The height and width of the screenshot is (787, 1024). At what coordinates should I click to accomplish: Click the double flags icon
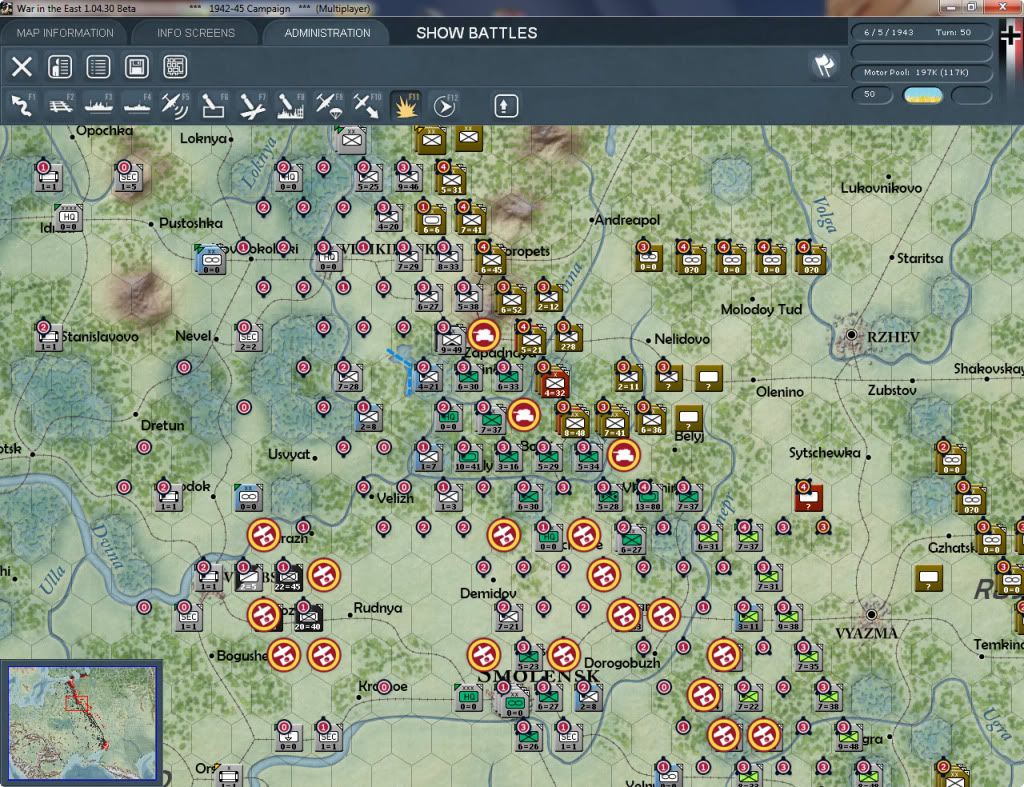tap(824, 65)
